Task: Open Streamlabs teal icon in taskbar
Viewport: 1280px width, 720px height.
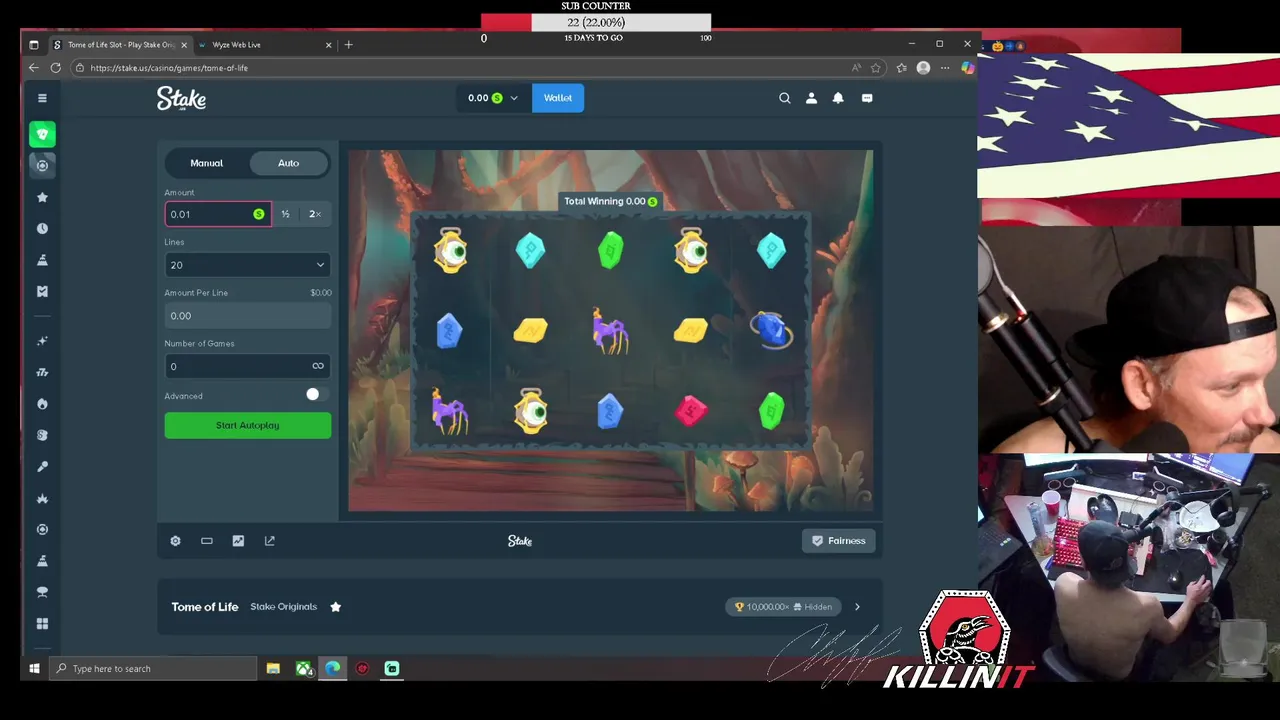Action: (392, 668)
